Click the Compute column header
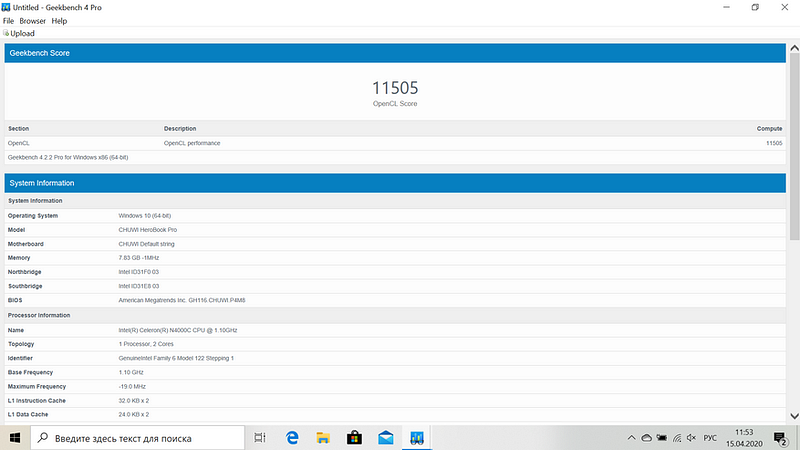Screen dimensions: 800x450 coord(769,129)
